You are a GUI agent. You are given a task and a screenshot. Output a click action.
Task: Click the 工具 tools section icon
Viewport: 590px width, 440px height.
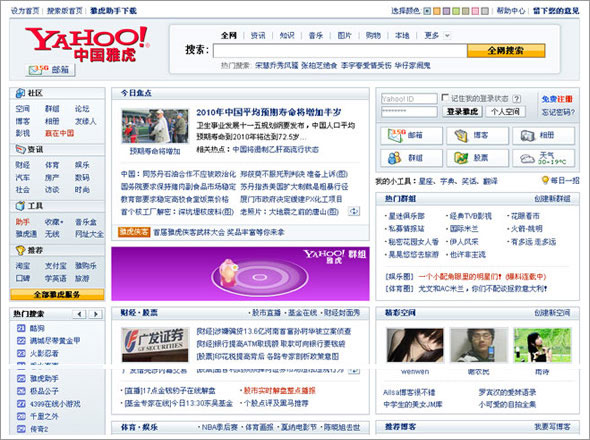coord(20,206)
